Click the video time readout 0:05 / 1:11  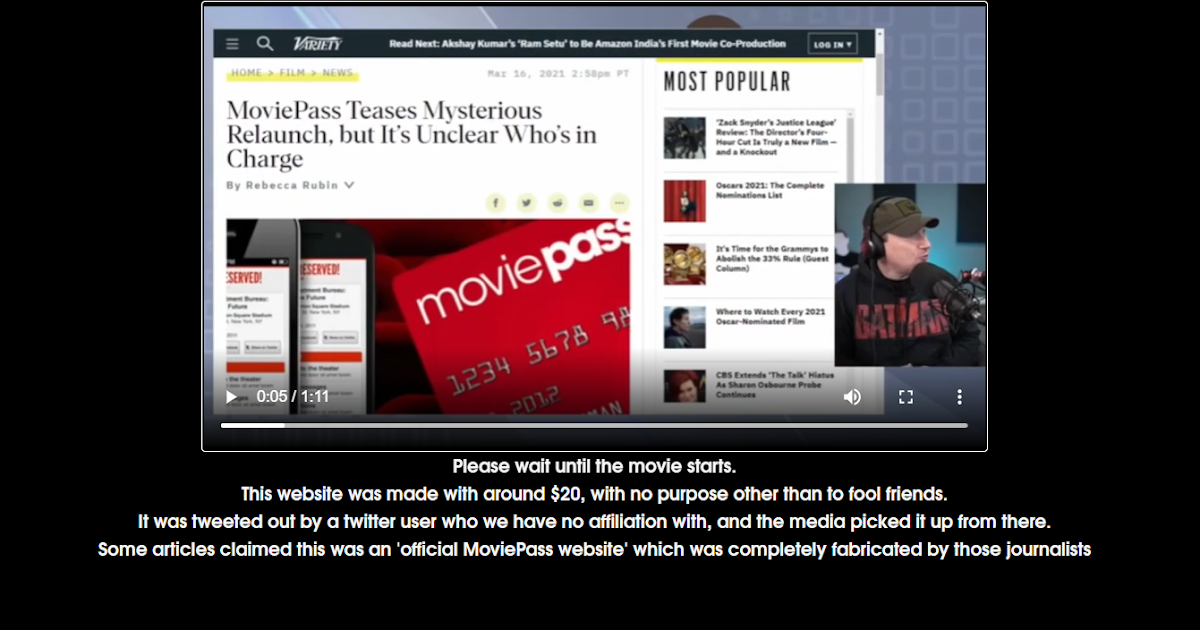pyautogui.click(x=293, y=397)
